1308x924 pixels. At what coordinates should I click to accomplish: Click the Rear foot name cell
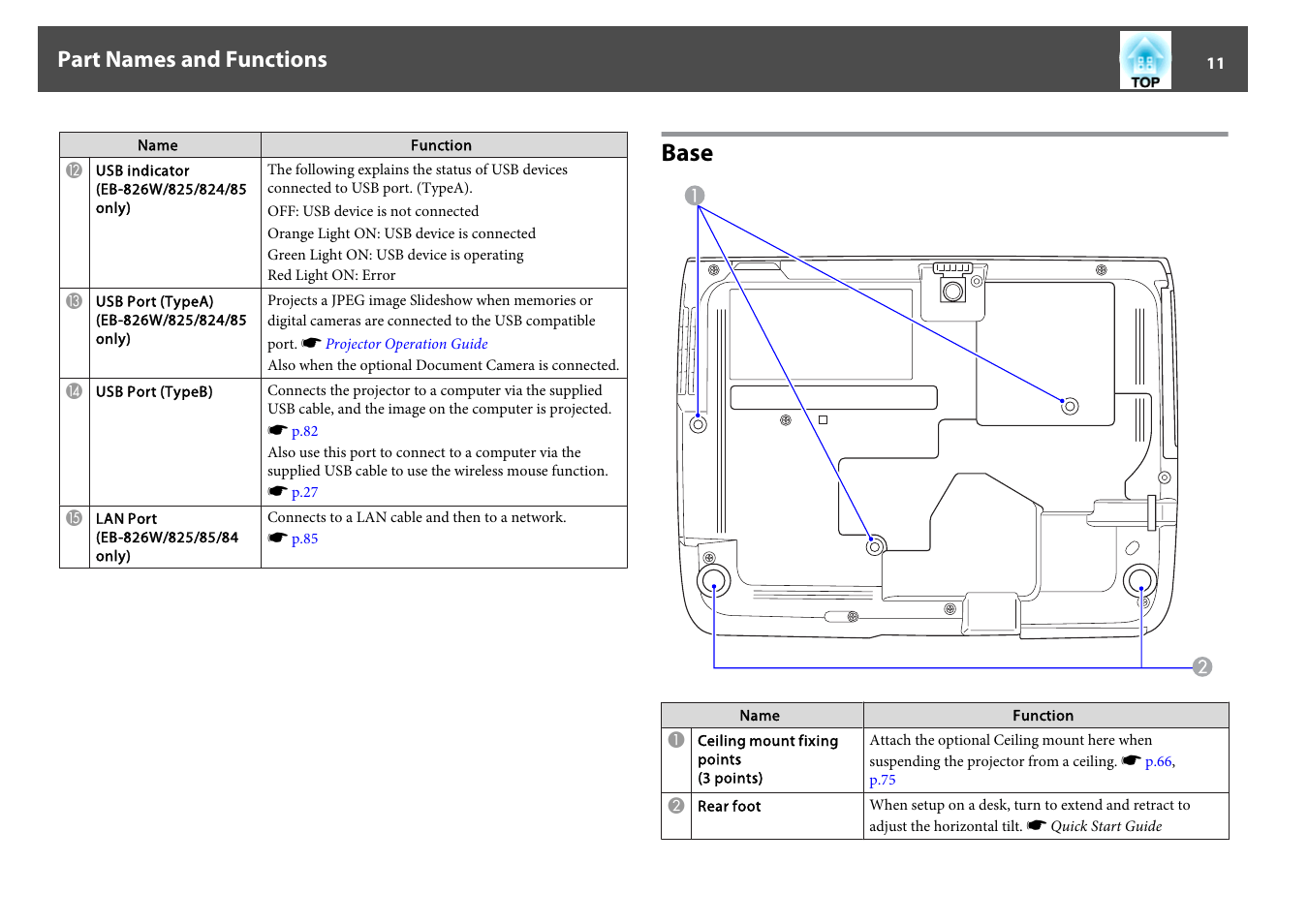777,816
